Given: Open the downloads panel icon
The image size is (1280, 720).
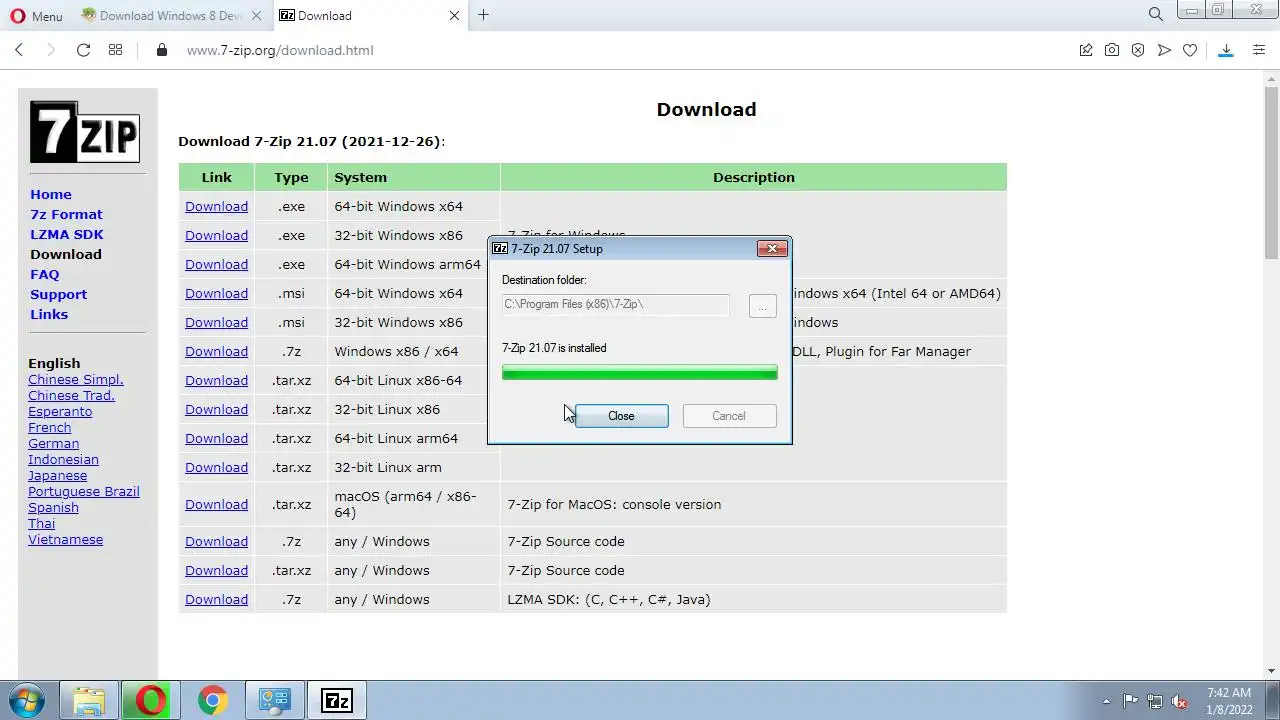Looking at the screenshot, I should click(1226, 50).
